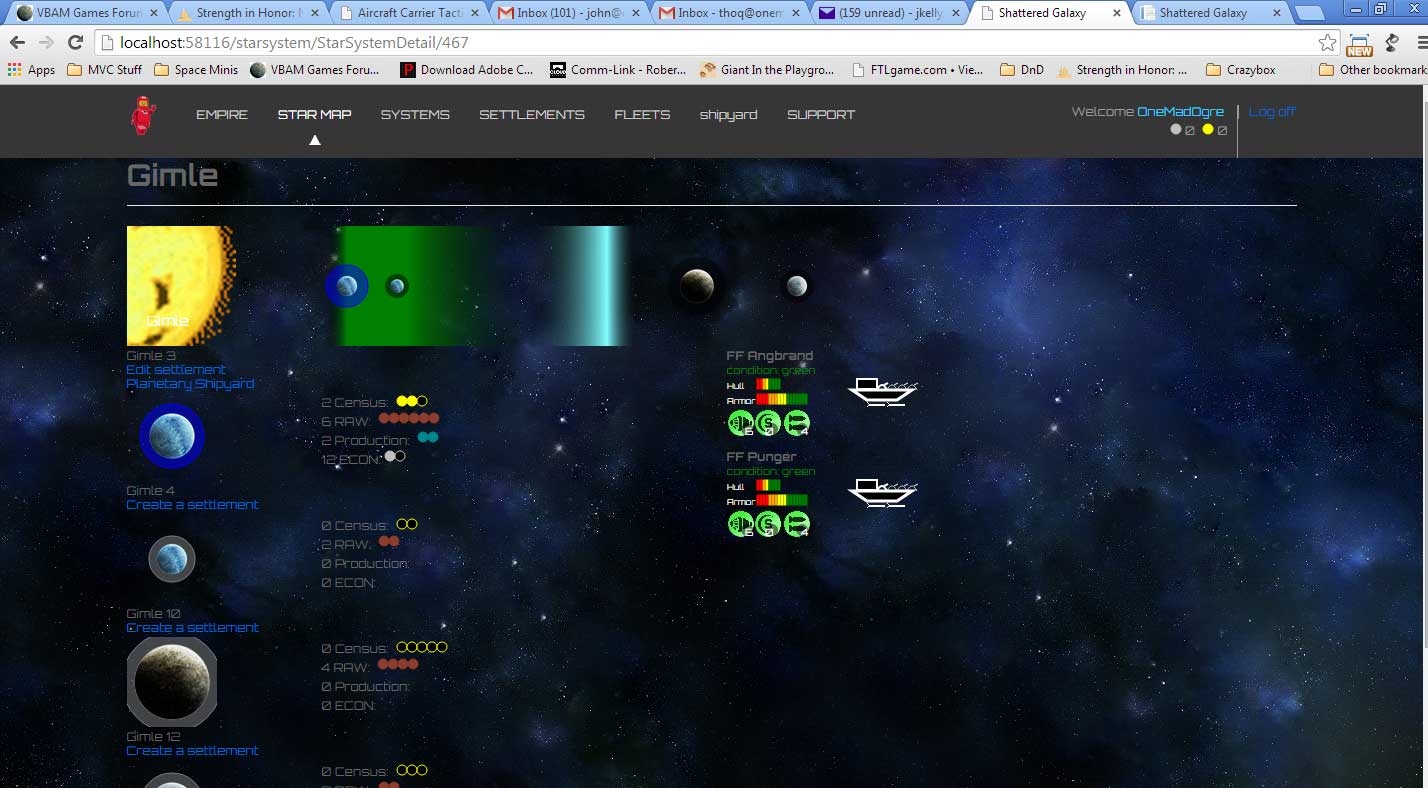Click the desk lamp extension icon
Screen dimensions: 1428x788
1392,43
